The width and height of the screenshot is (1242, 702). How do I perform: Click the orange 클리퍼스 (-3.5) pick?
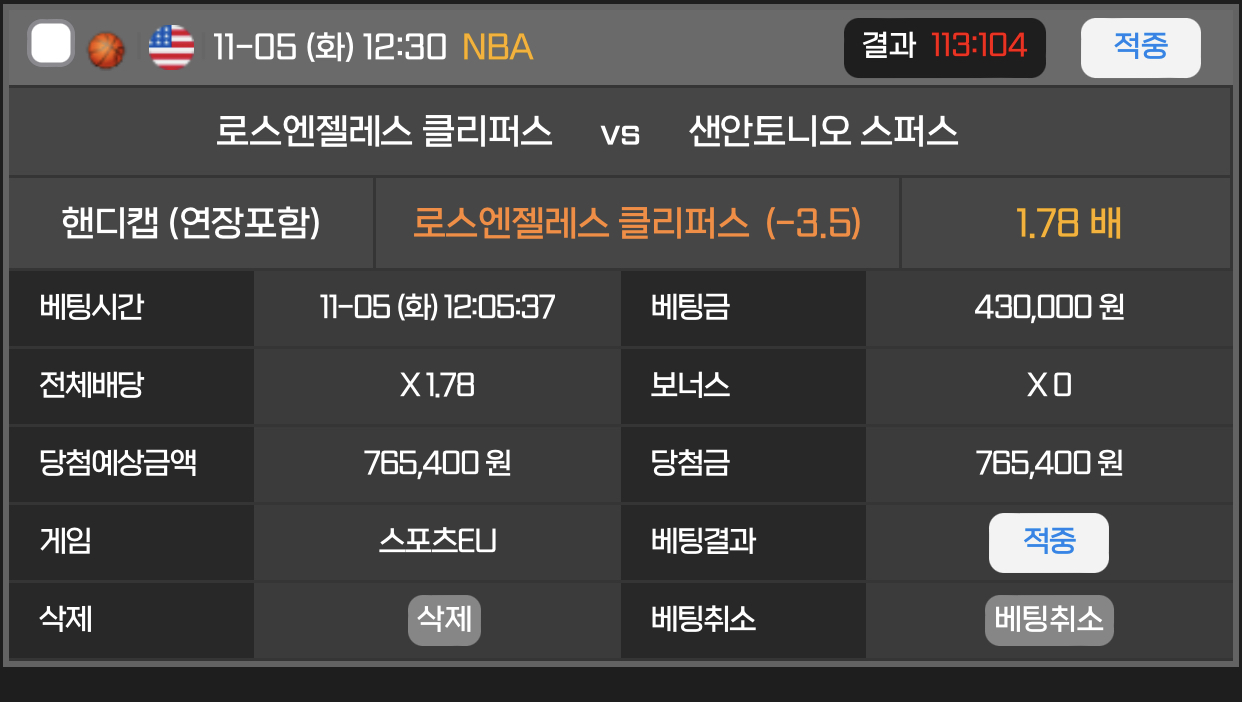[x=637, y=223]
